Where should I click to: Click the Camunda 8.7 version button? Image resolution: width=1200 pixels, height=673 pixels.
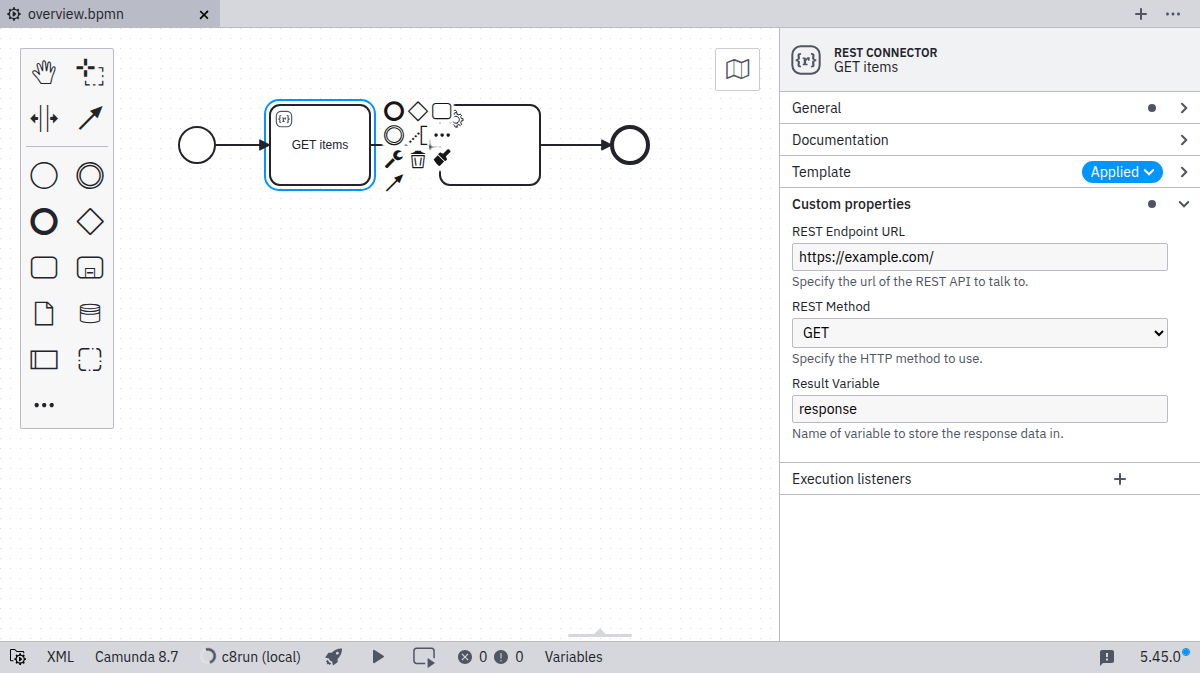tap(136, 657)
